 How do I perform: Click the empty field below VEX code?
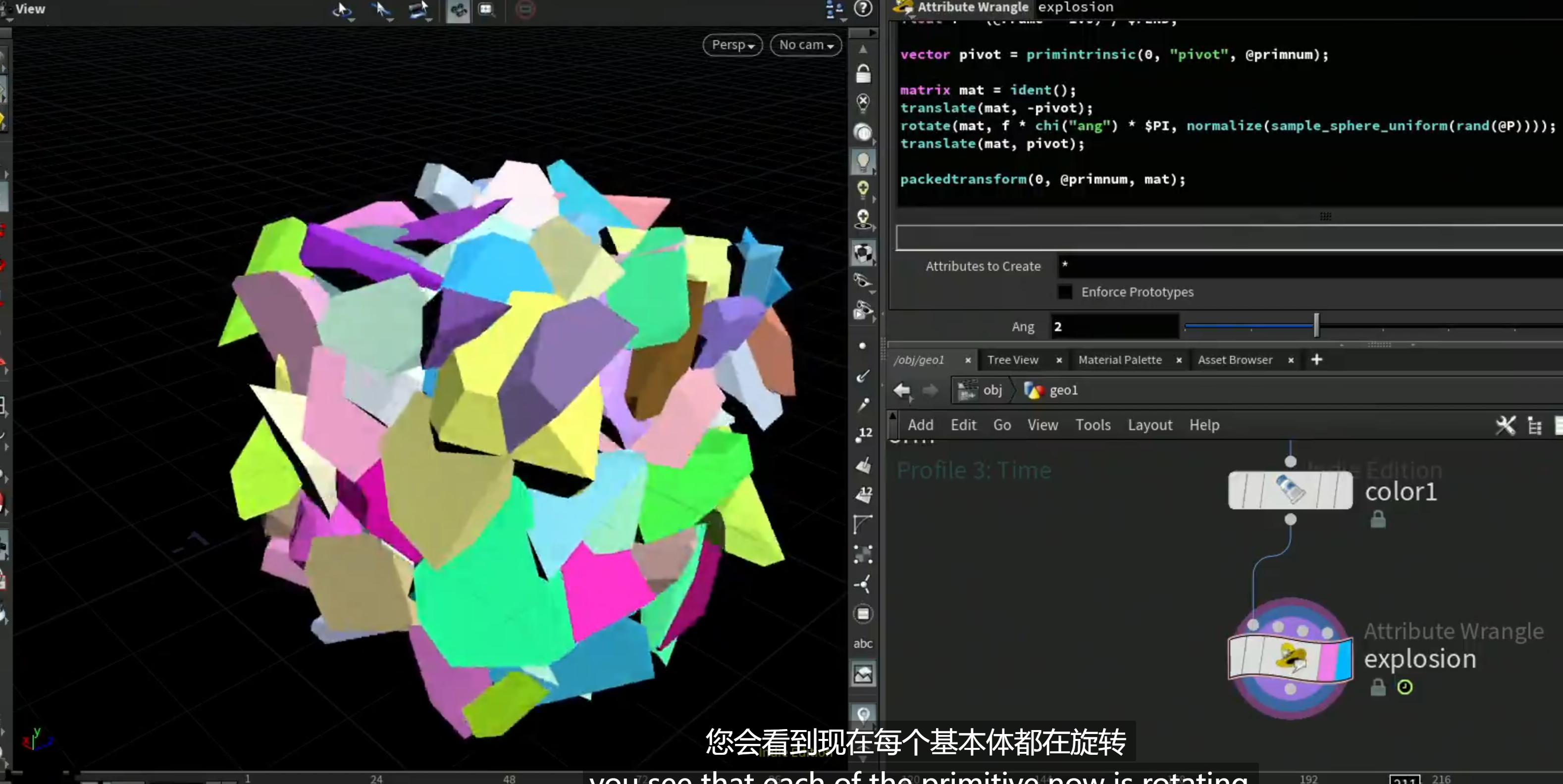point(1229,238)
